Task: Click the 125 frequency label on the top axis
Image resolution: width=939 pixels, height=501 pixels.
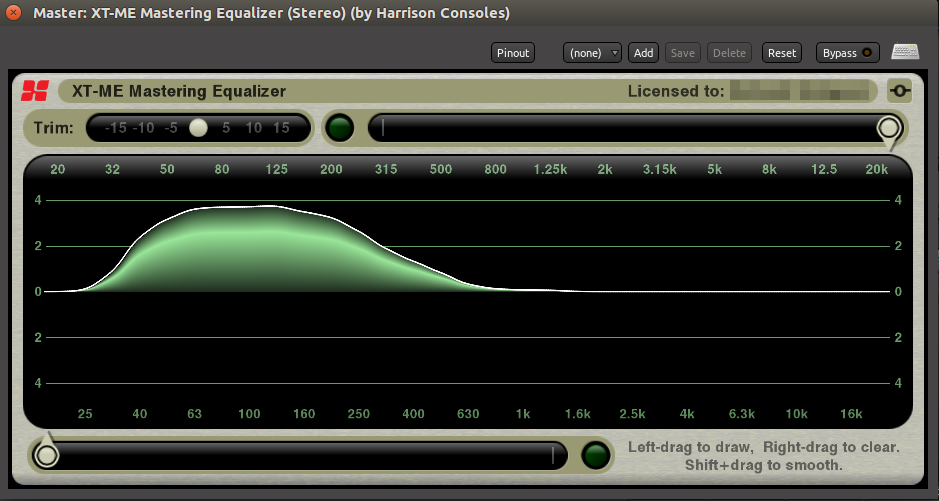Action: (x=277, y=169)
